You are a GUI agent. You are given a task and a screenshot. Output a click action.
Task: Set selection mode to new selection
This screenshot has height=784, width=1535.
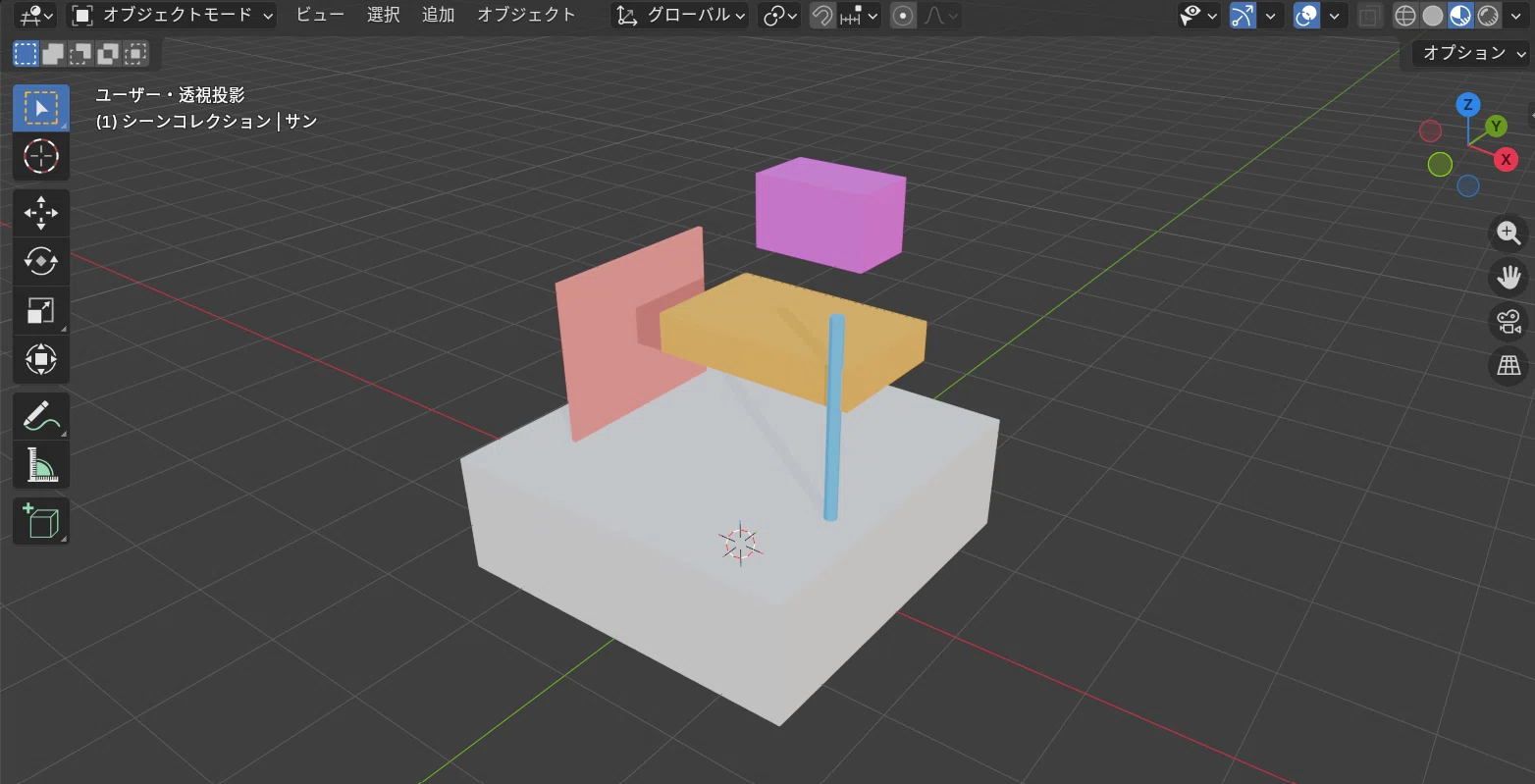(x=26, y=53)
